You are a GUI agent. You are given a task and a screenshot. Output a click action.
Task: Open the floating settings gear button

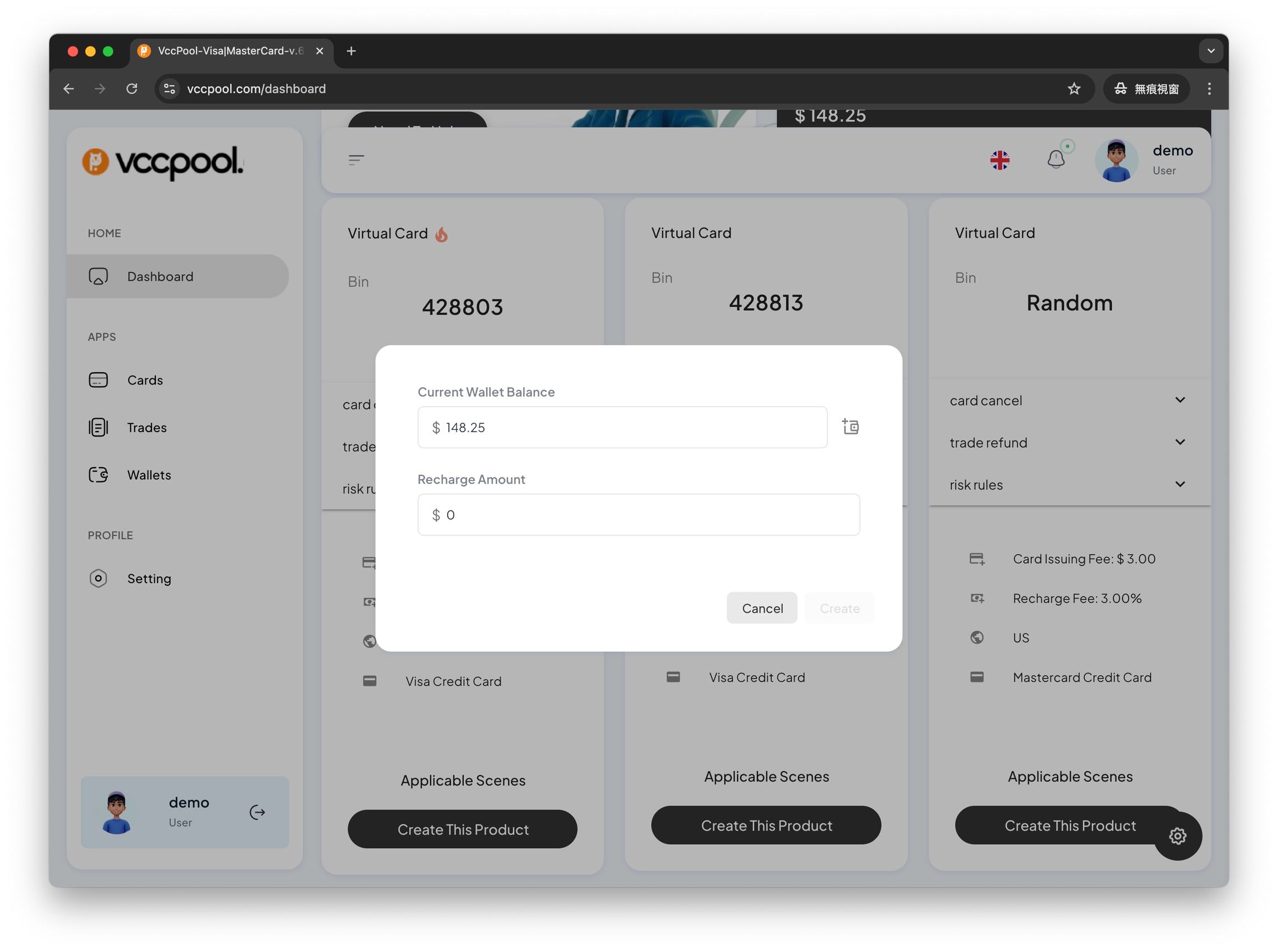click(1177, 835)
